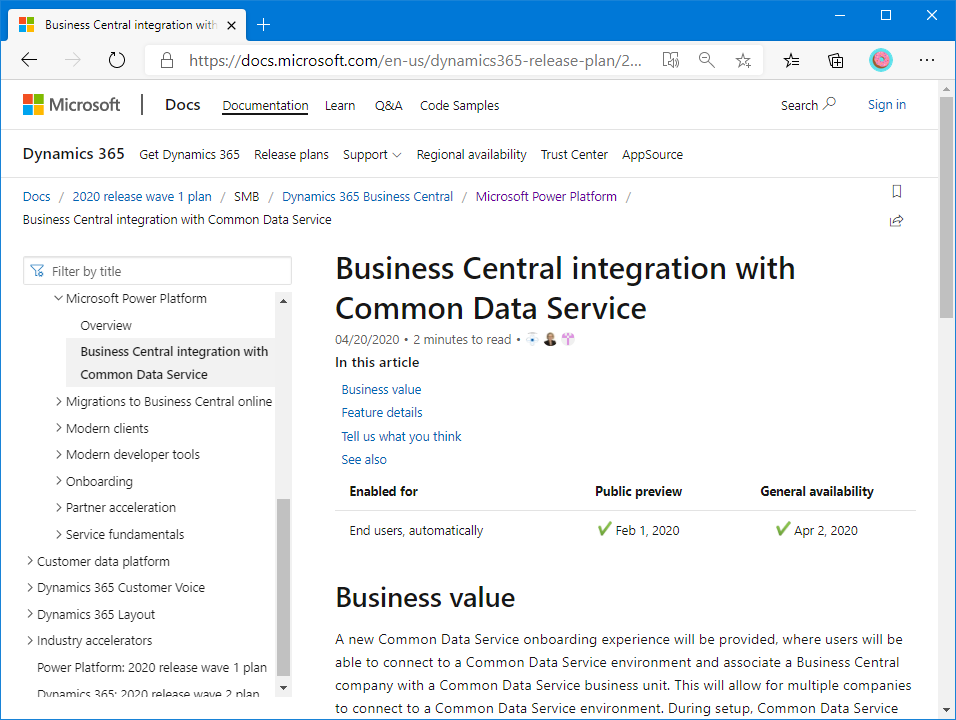Expand the Partner acceleration node
The width and height of the screenshot is (956, 720).
pos(59,507)
